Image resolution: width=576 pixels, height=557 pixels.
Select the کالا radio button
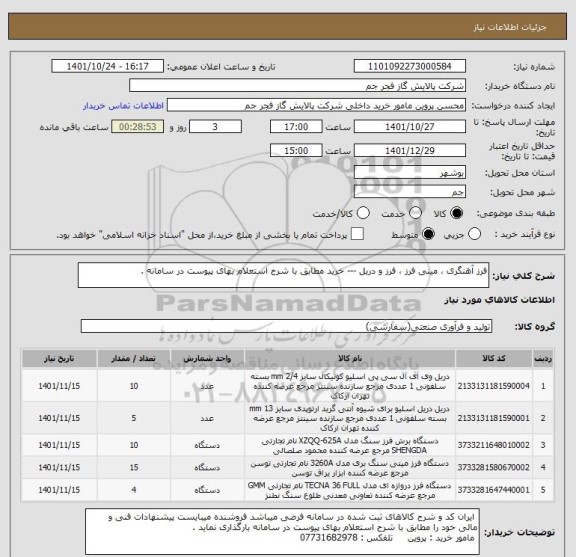(x=457, y=213)
